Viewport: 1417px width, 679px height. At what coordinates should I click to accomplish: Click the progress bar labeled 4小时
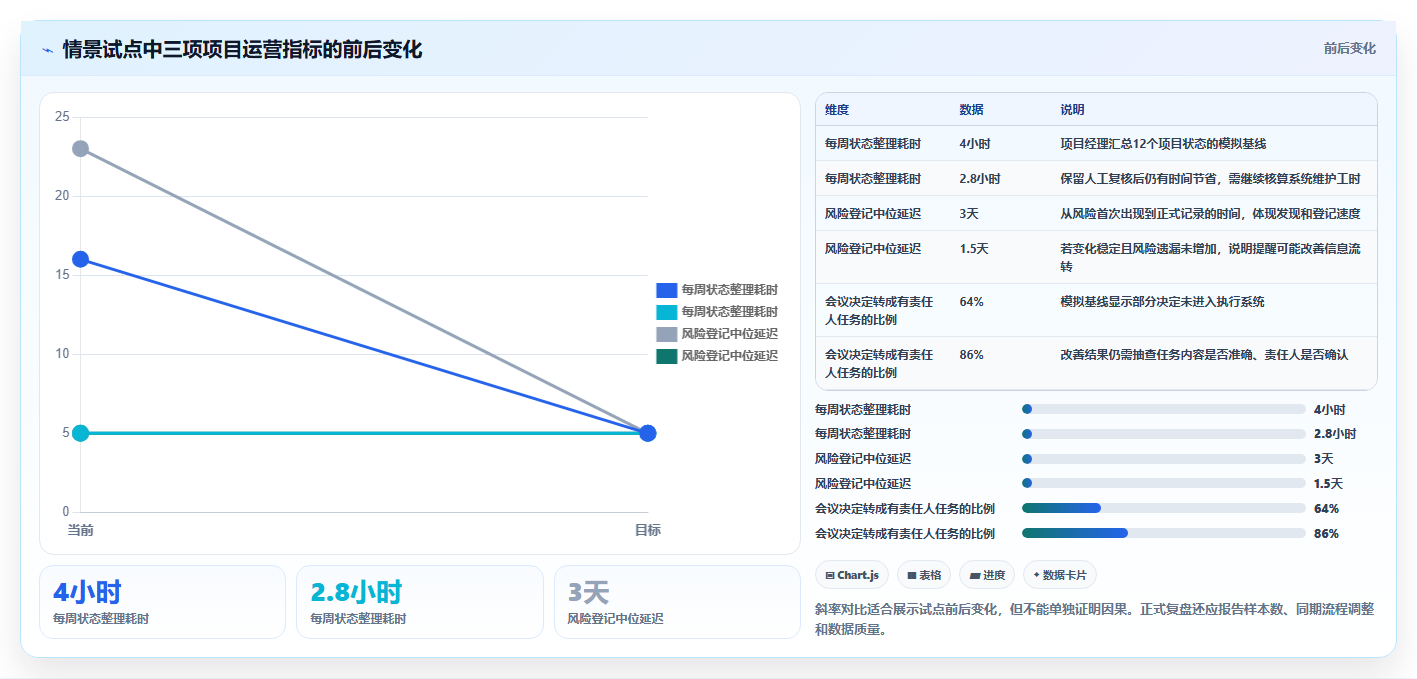click(x=1164, y=409)
